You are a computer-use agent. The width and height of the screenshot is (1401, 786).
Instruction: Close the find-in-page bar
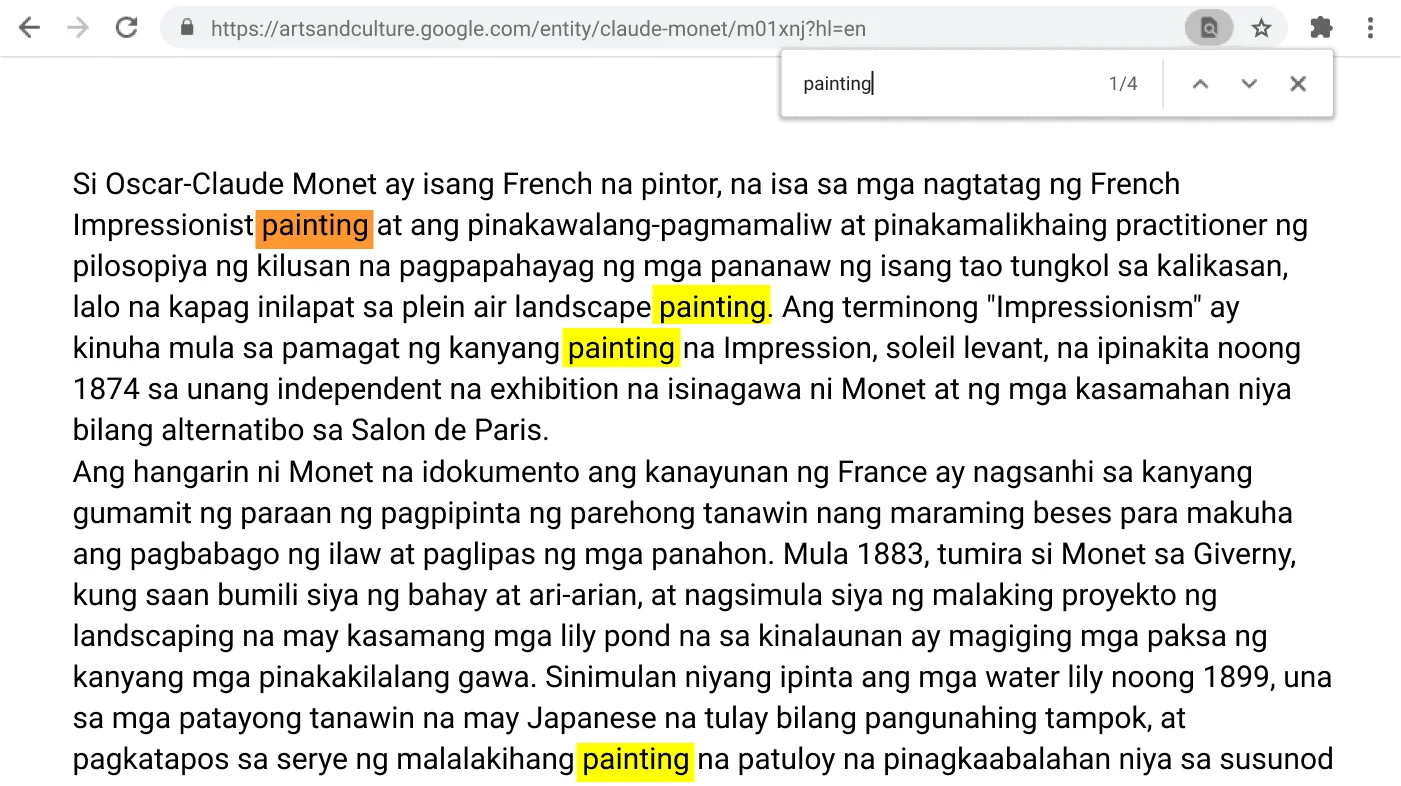[x=1297, y=83]
